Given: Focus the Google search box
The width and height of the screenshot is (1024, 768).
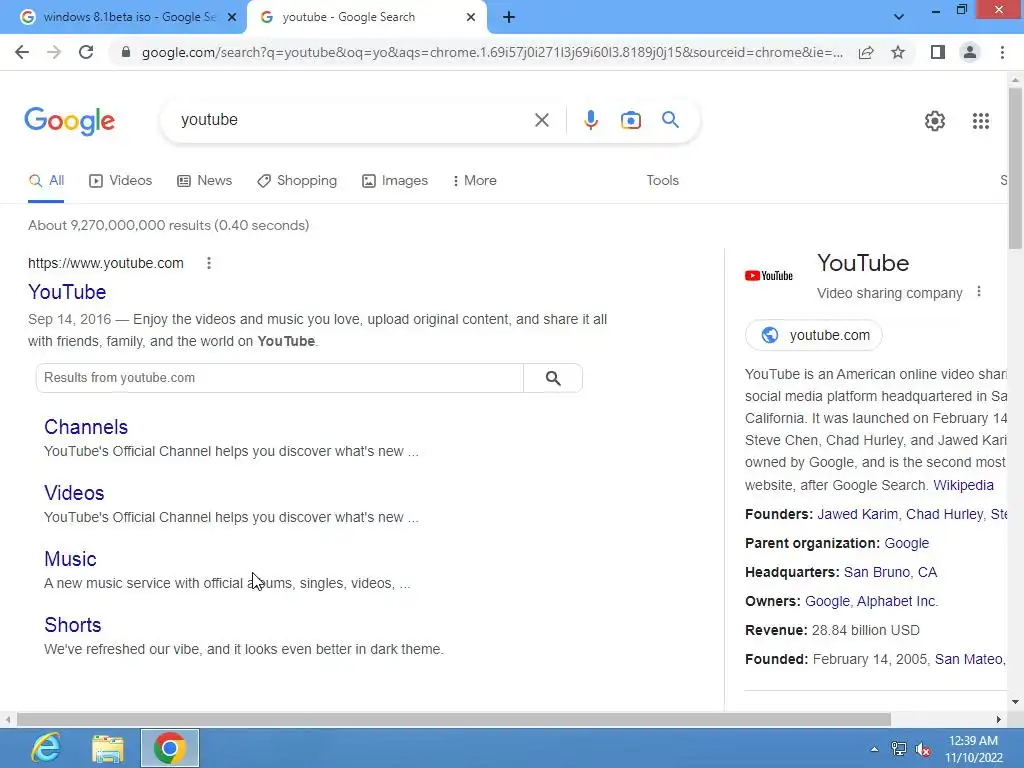Looking at the screenshot, I should click(x=353, y=120).
